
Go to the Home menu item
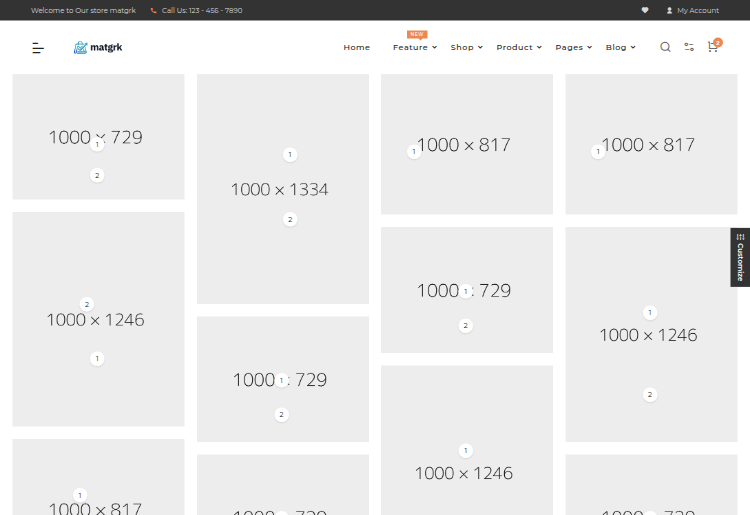coord(356,47)
